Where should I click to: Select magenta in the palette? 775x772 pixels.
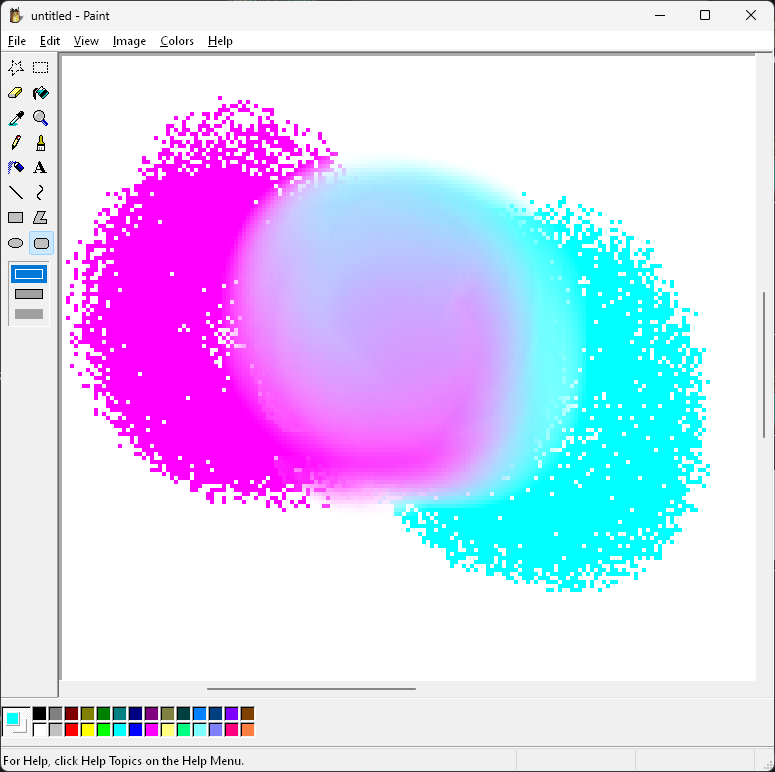click(151, 729)
